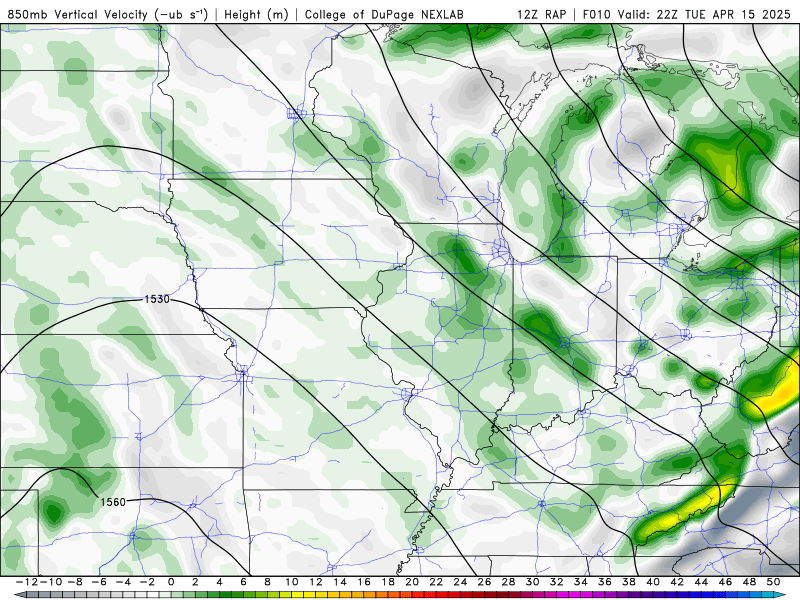Click the 22 value on the color scale

(x=436, y=582)
